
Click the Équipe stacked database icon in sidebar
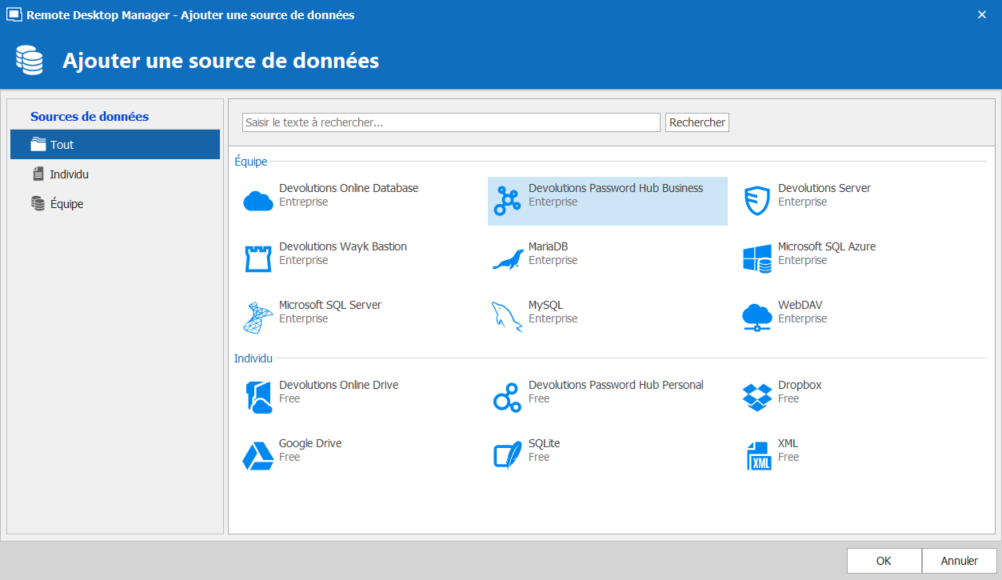(38, 203)
